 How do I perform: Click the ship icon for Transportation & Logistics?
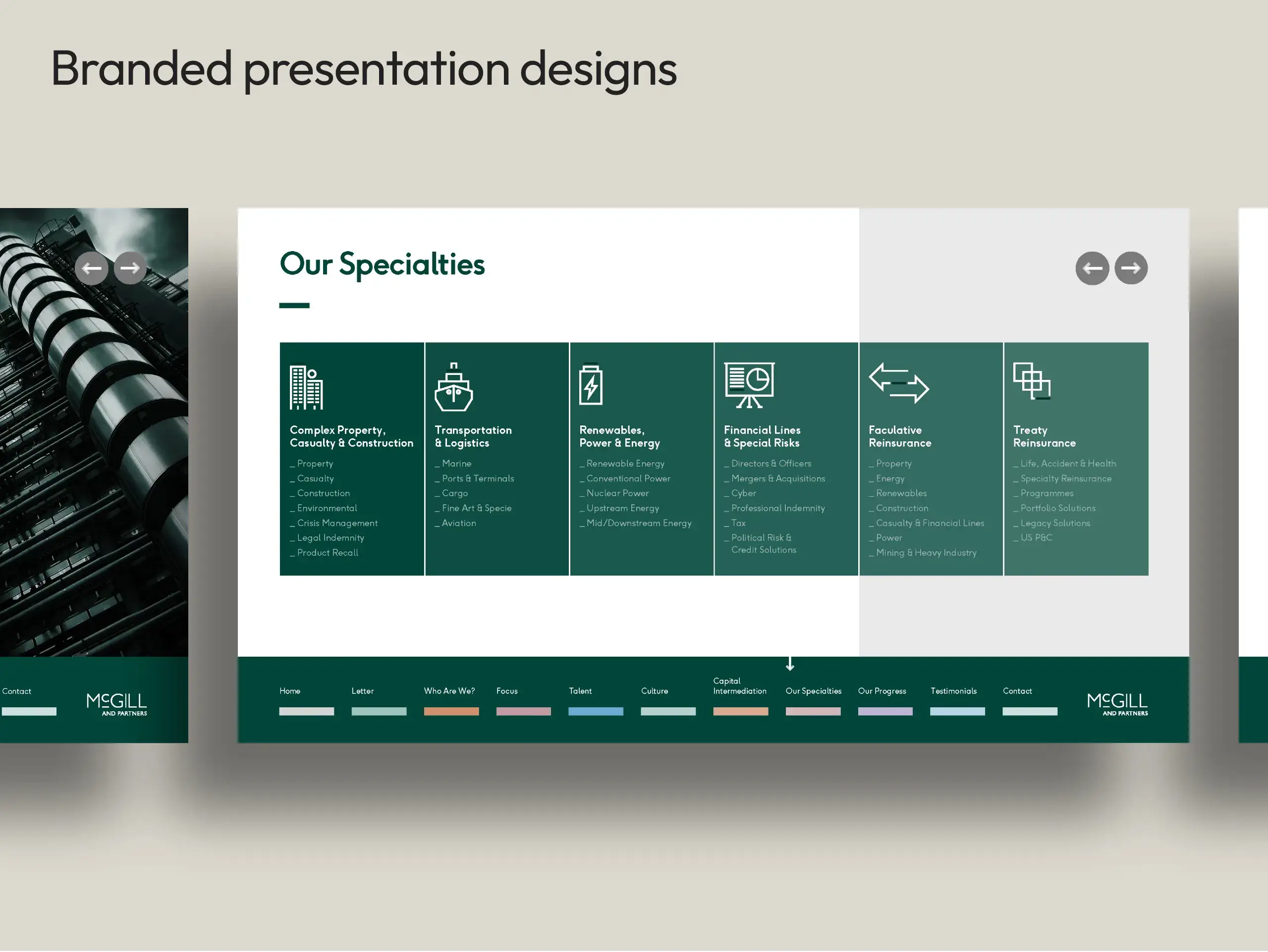pyautogui.click(x=453, y=387)
